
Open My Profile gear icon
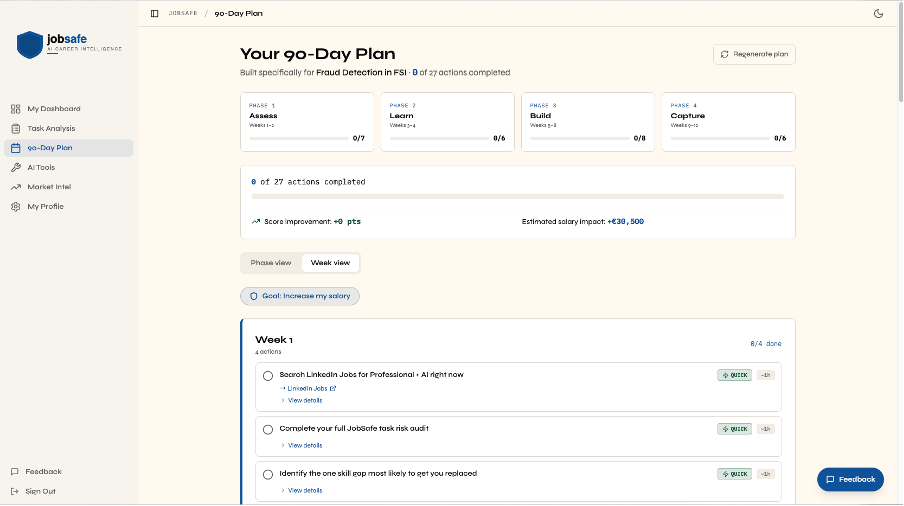tap(16, 206)
